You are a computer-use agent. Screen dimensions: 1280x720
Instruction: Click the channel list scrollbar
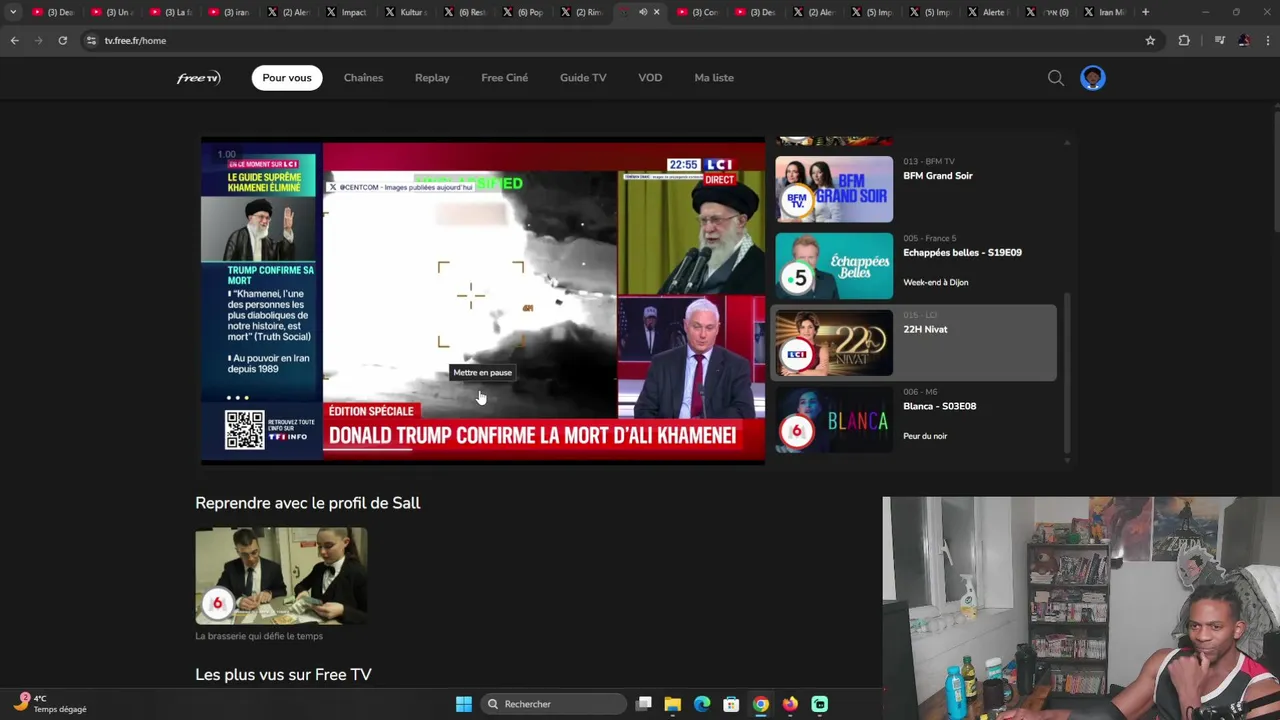(1067, 372)
